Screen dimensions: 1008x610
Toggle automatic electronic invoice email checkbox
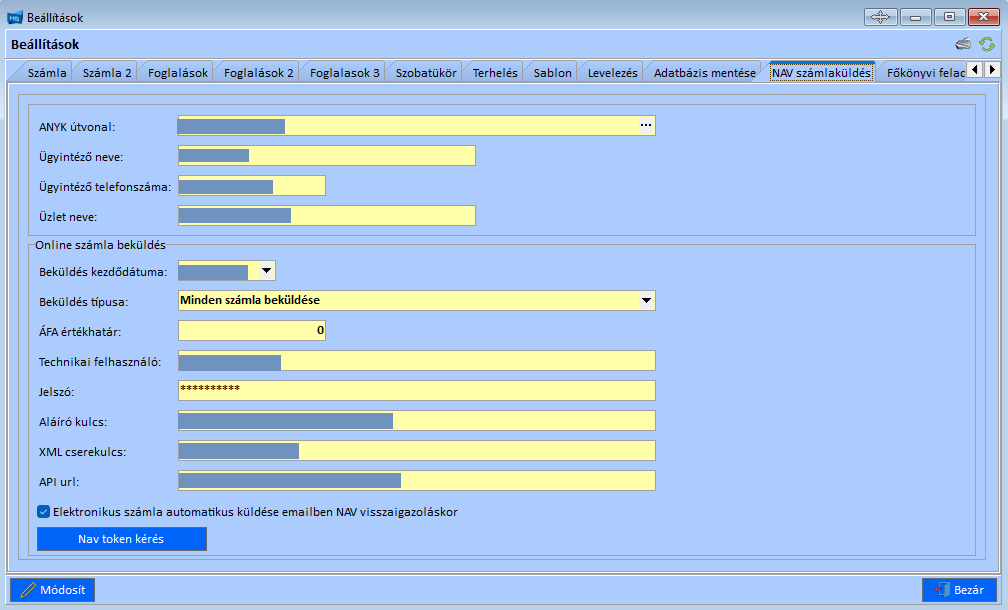coord(43,511)
